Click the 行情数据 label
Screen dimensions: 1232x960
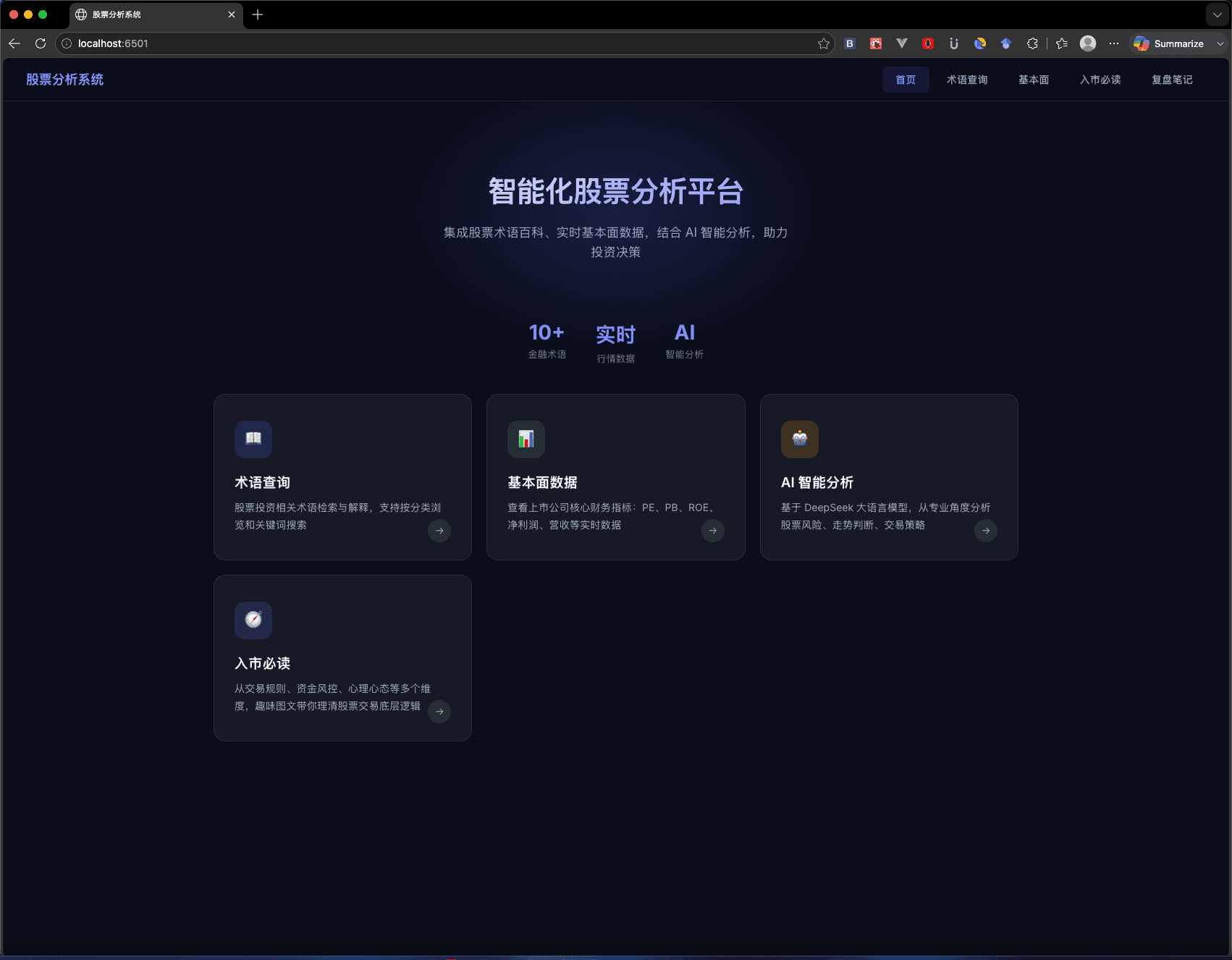click(x=616, y=359)
